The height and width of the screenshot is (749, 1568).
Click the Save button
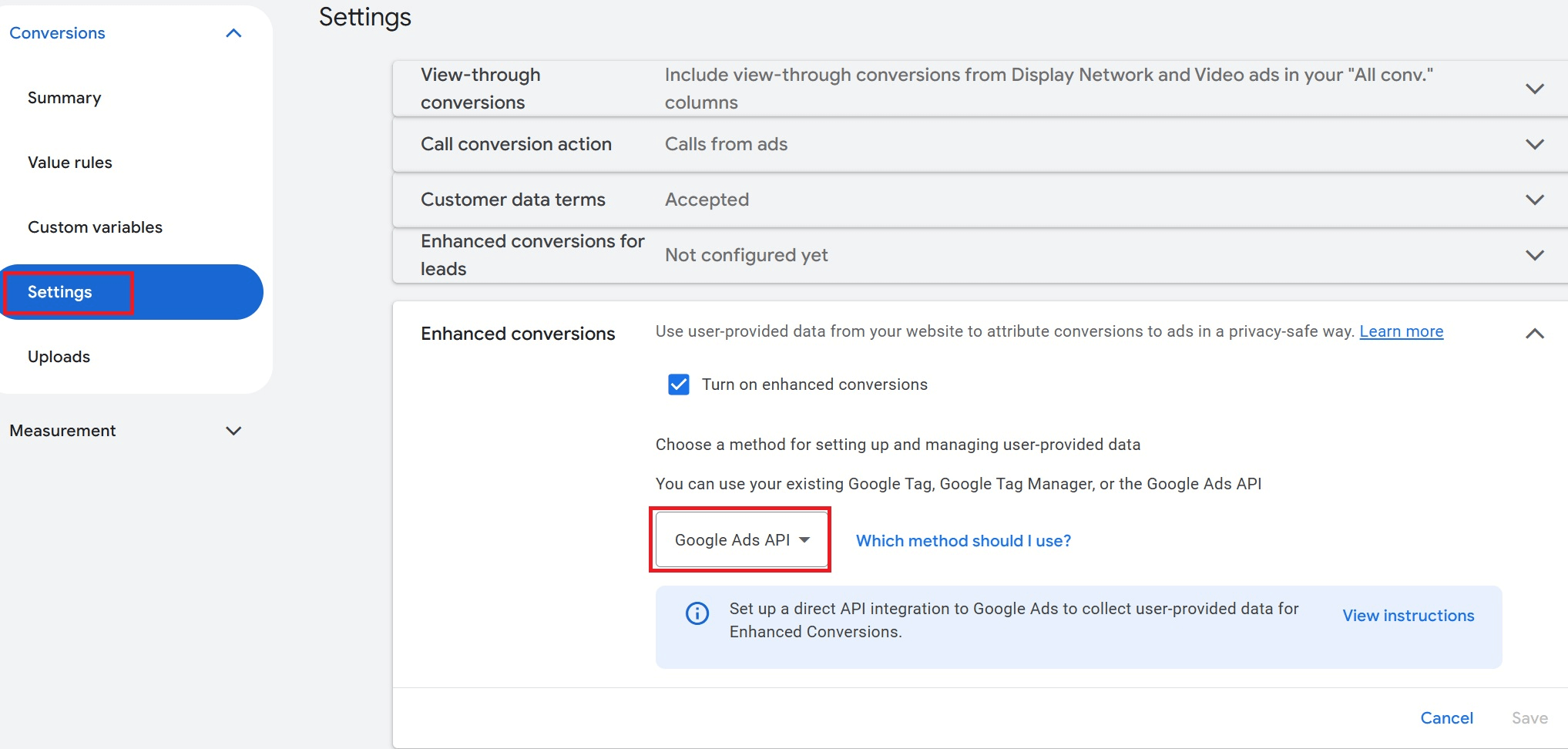(x=1529, y=718)
